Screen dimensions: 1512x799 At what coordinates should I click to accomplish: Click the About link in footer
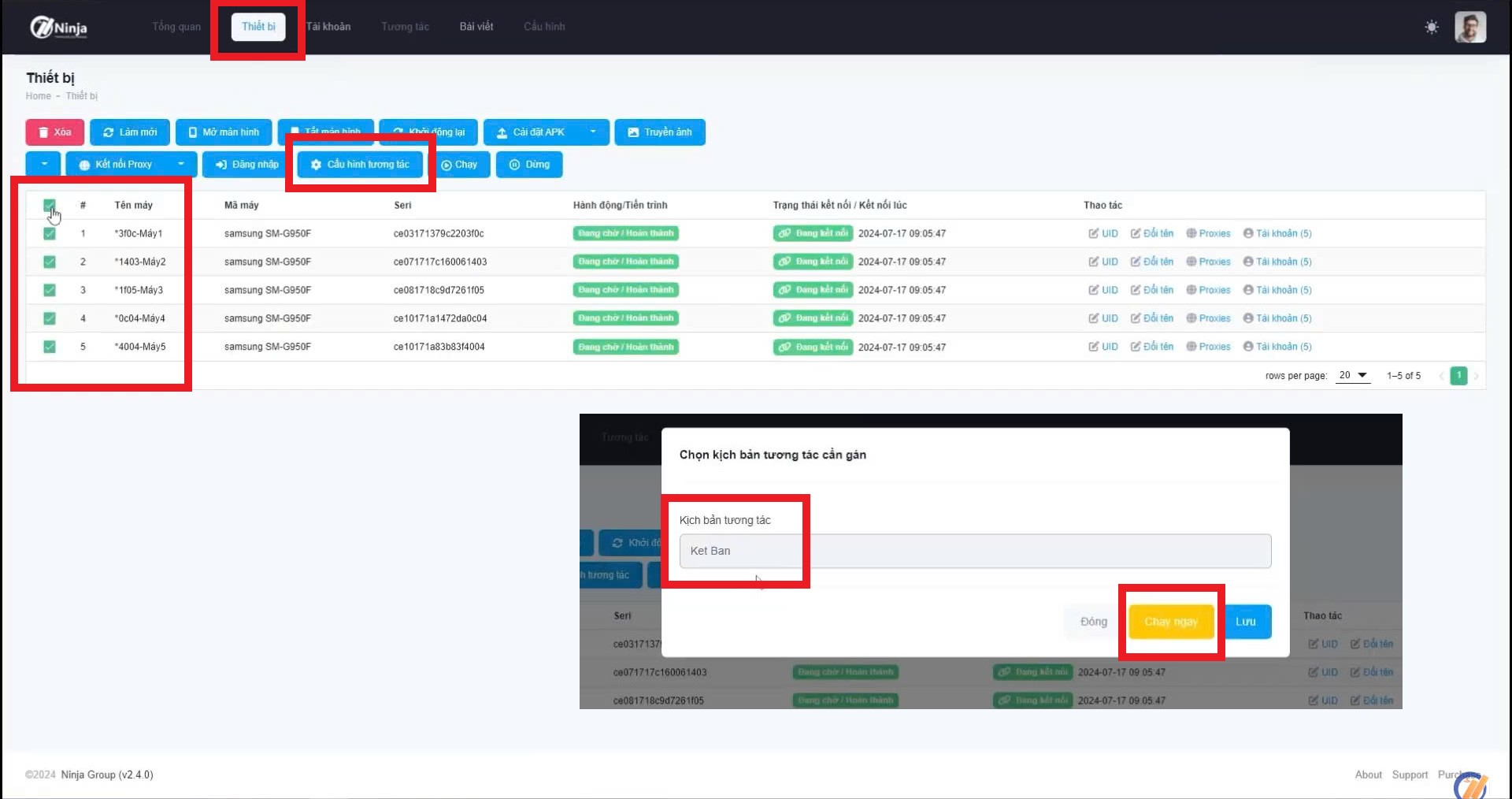[x=1368, y=775]
